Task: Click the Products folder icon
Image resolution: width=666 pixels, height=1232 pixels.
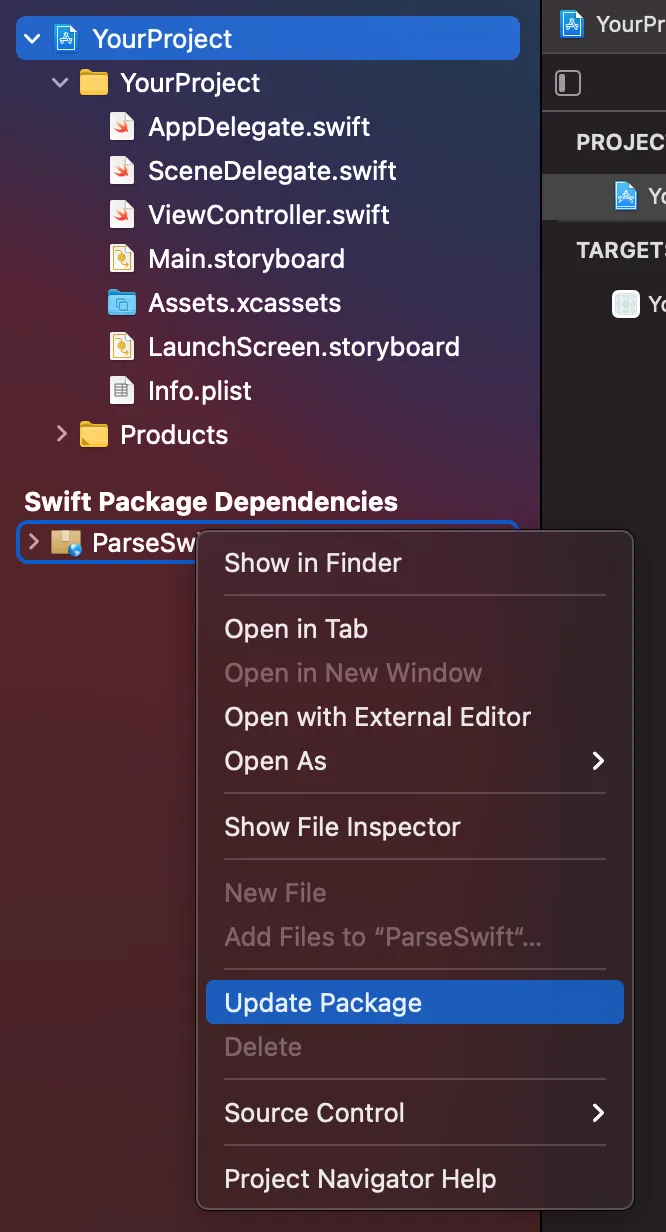Action: click(94, 435)
